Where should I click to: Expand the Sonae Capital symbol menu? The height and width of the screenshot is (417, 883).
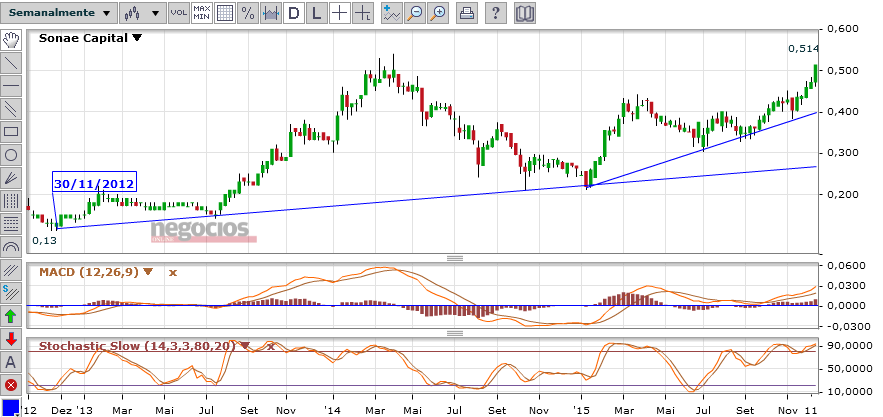coord(137,38)
